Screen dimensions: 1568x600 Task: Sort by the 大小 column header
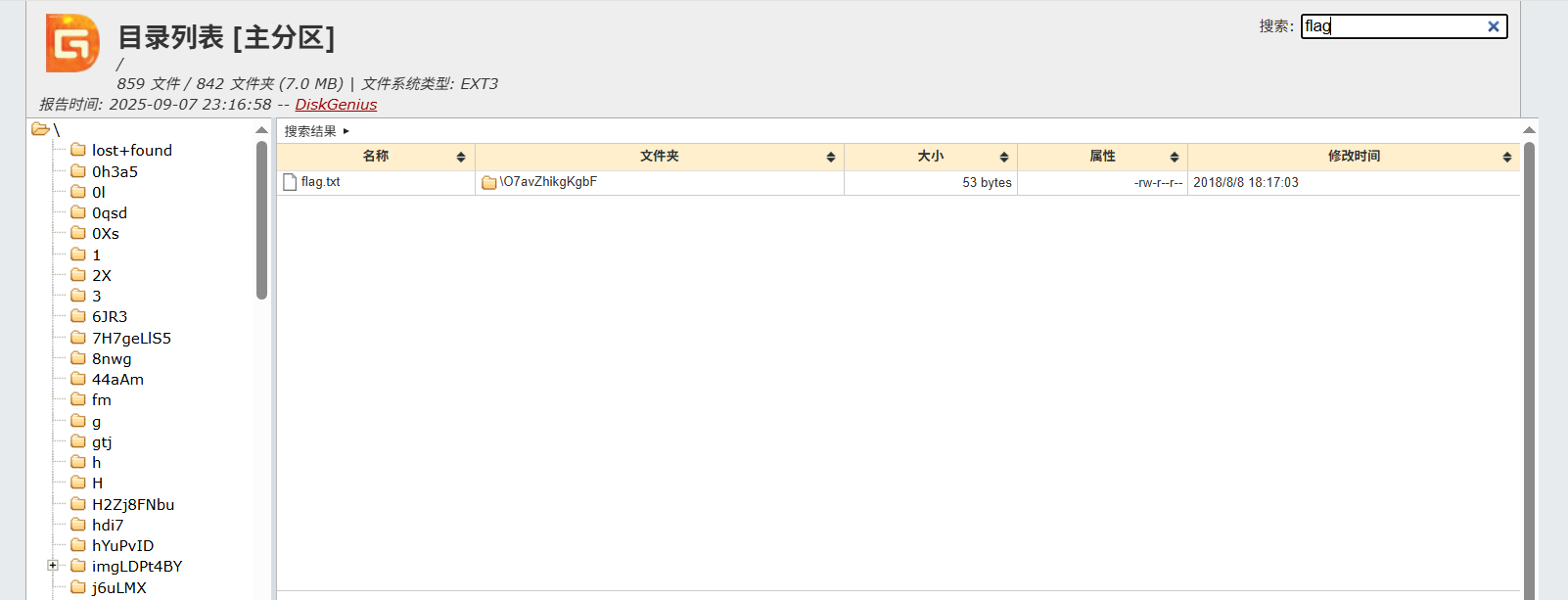pos(931,157)
